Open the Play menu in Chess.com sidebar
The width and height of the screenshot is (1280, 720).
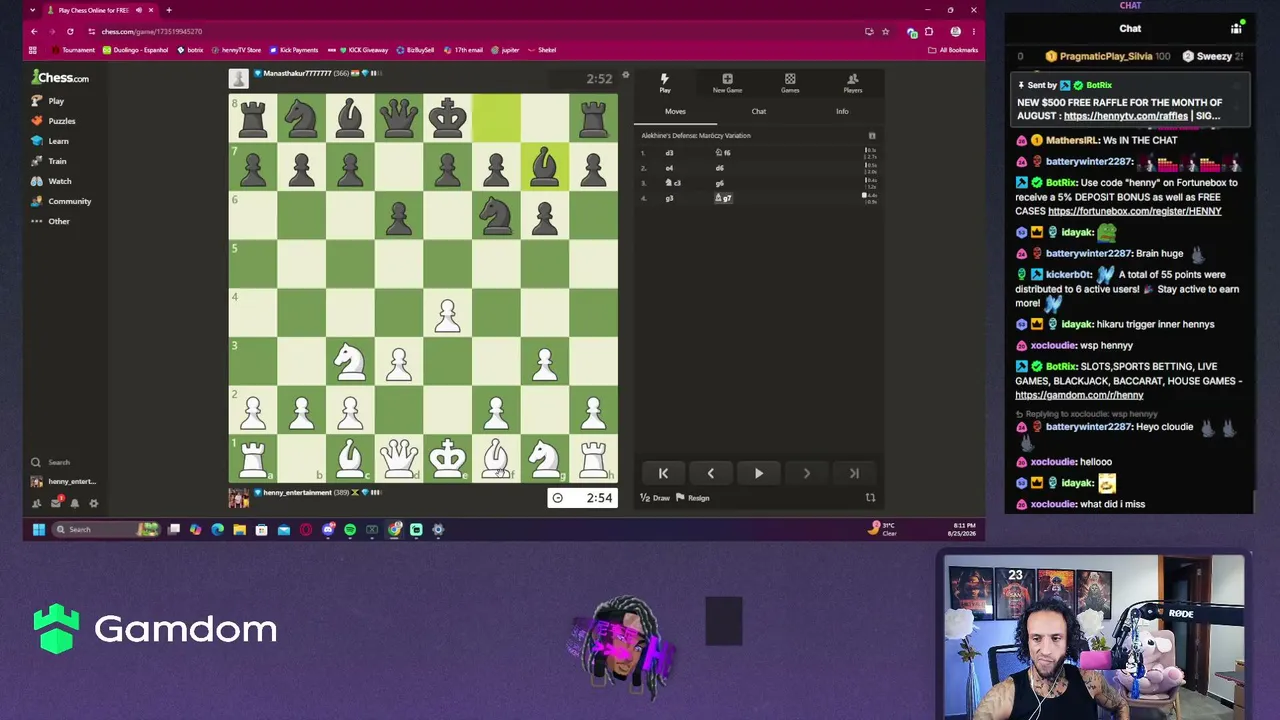[47, 101]
